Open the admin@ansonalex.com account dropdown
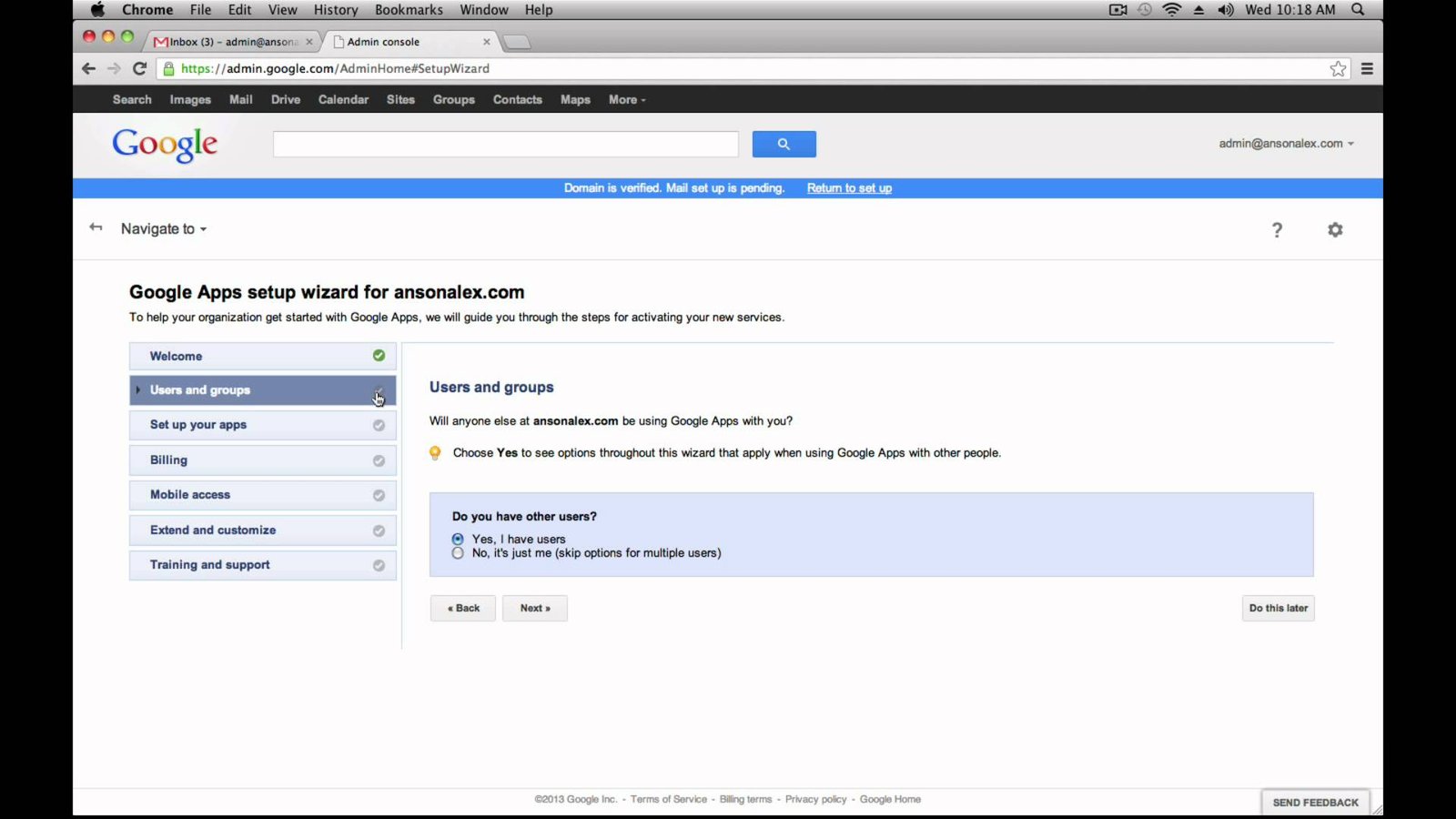The width and height of the screenshot is (1456, 819). coord(1285,143)
